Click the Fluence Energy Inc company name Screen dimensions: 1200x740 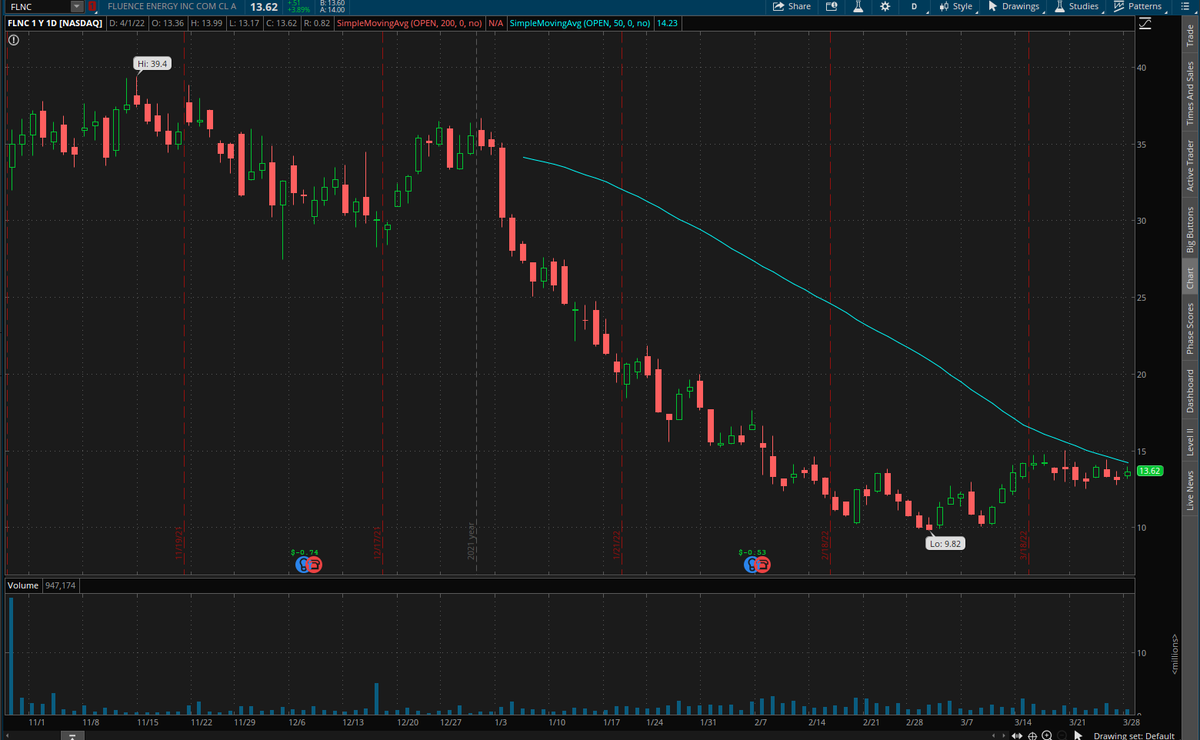(x=172, y=6)
